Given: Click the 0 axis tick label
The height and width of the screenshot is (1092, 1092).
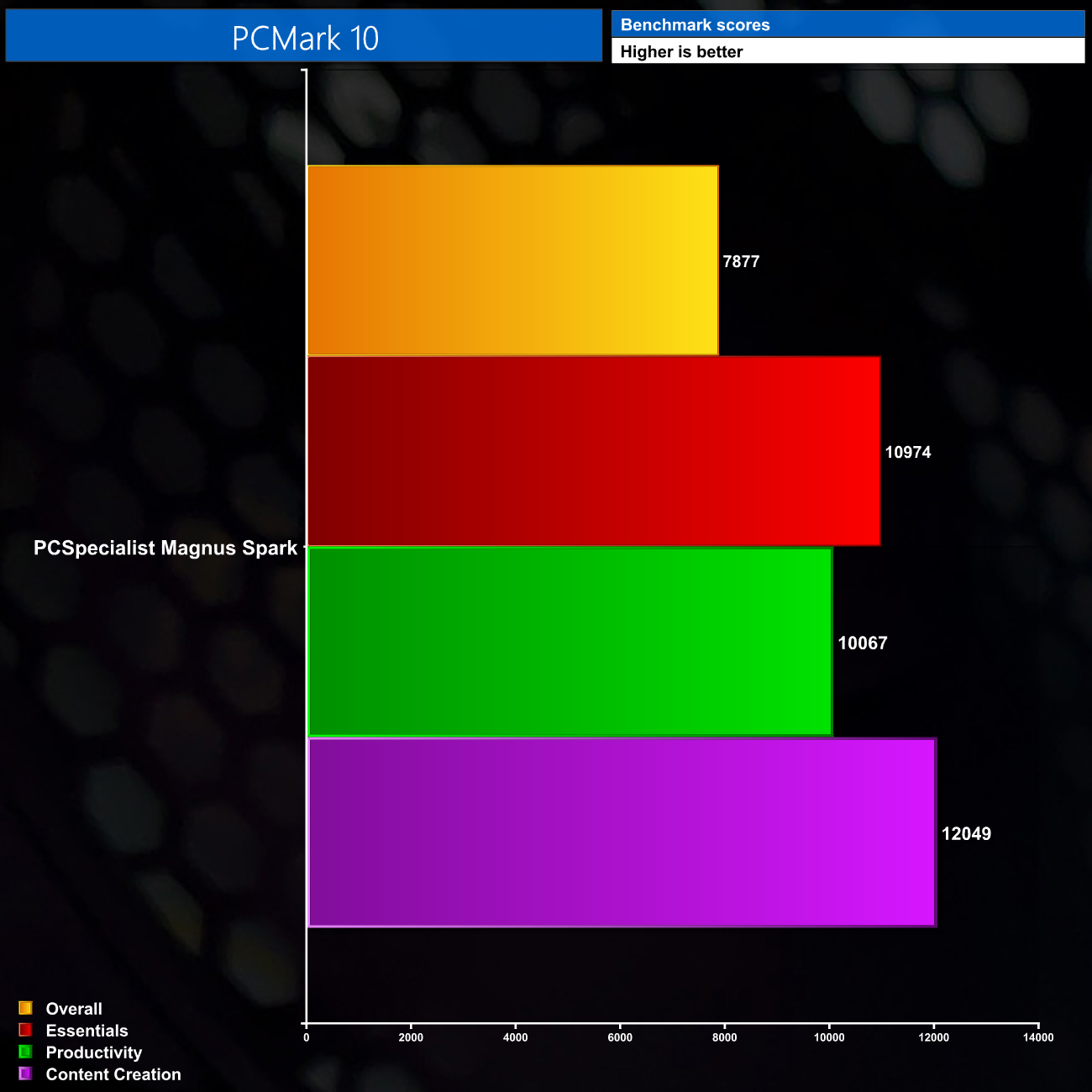Looking at the screenshot, I should click(x=307, y=1037).
